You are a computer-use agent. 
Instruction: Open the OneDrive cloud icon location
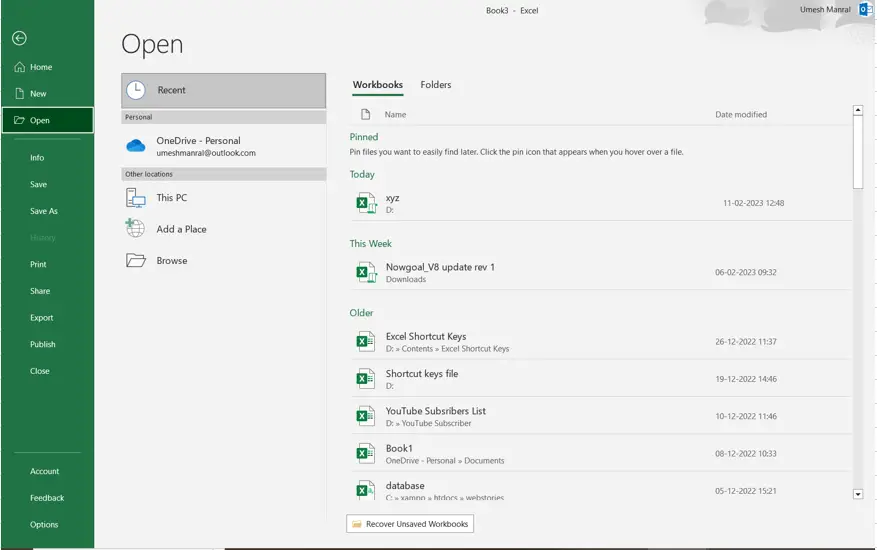point(135,146)
